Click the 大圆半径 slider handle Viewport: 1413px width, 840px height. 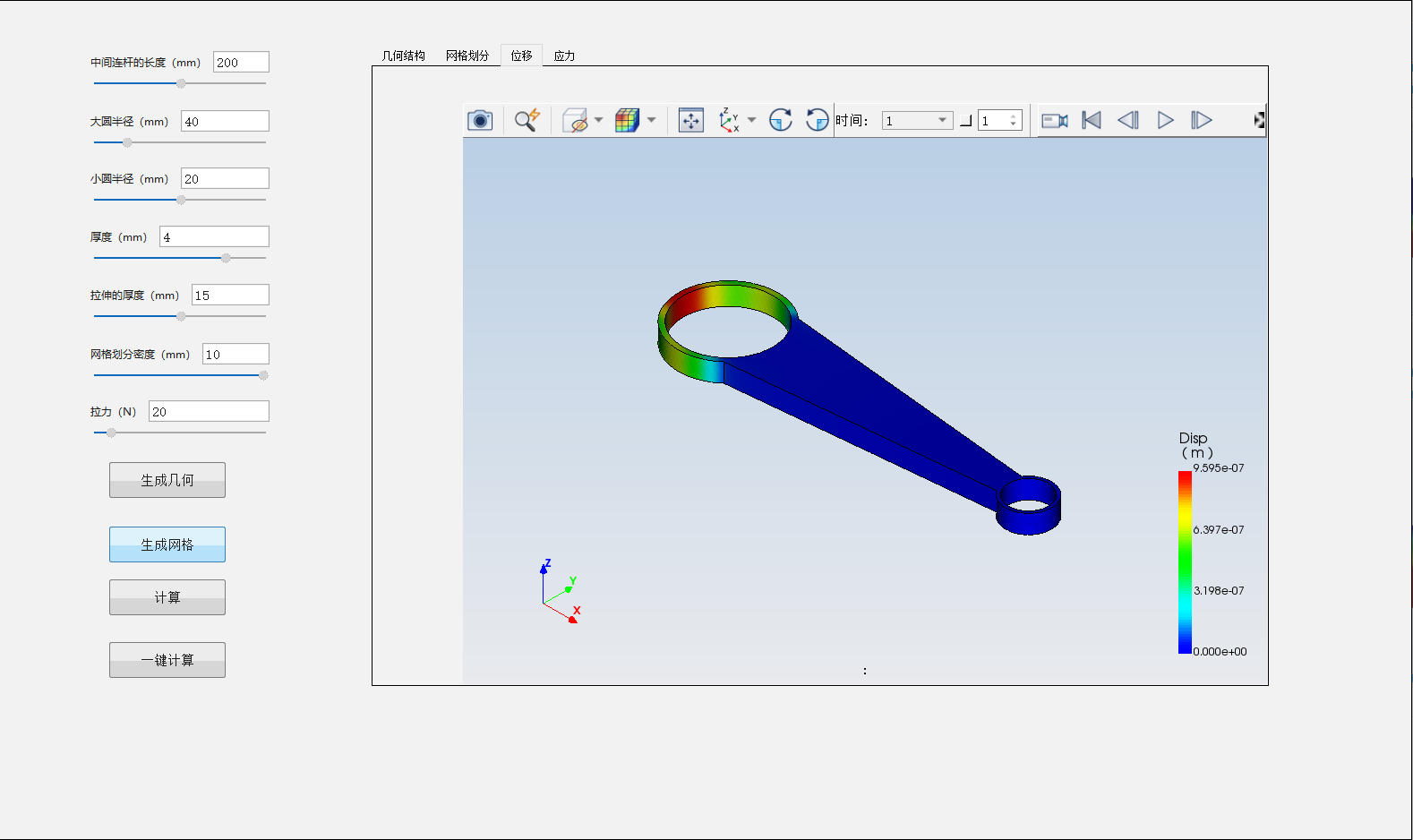tap(127, 142)
